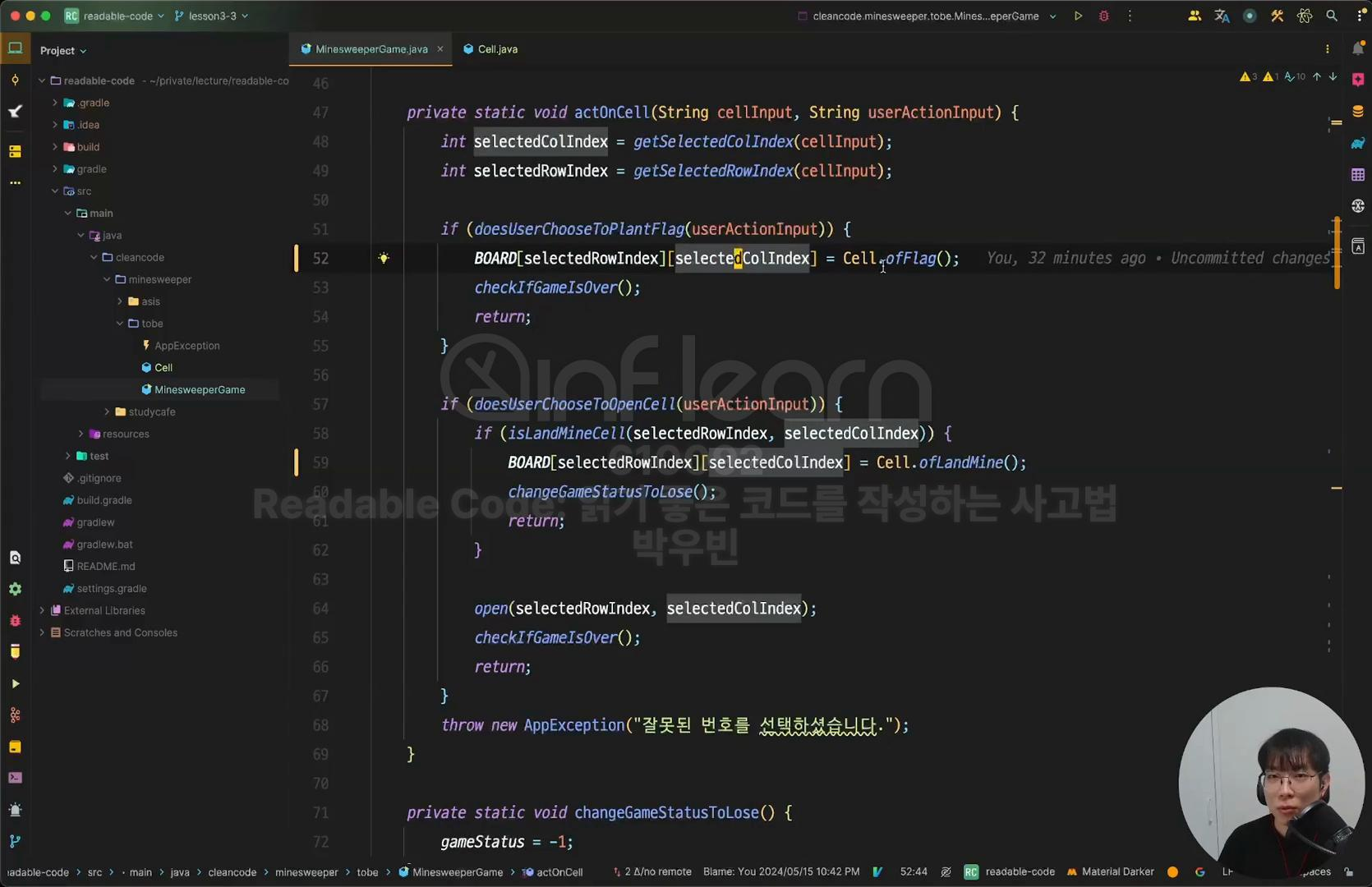Expand the test folder
This screenshot has height=887, width=1372.
click(67, 456)
